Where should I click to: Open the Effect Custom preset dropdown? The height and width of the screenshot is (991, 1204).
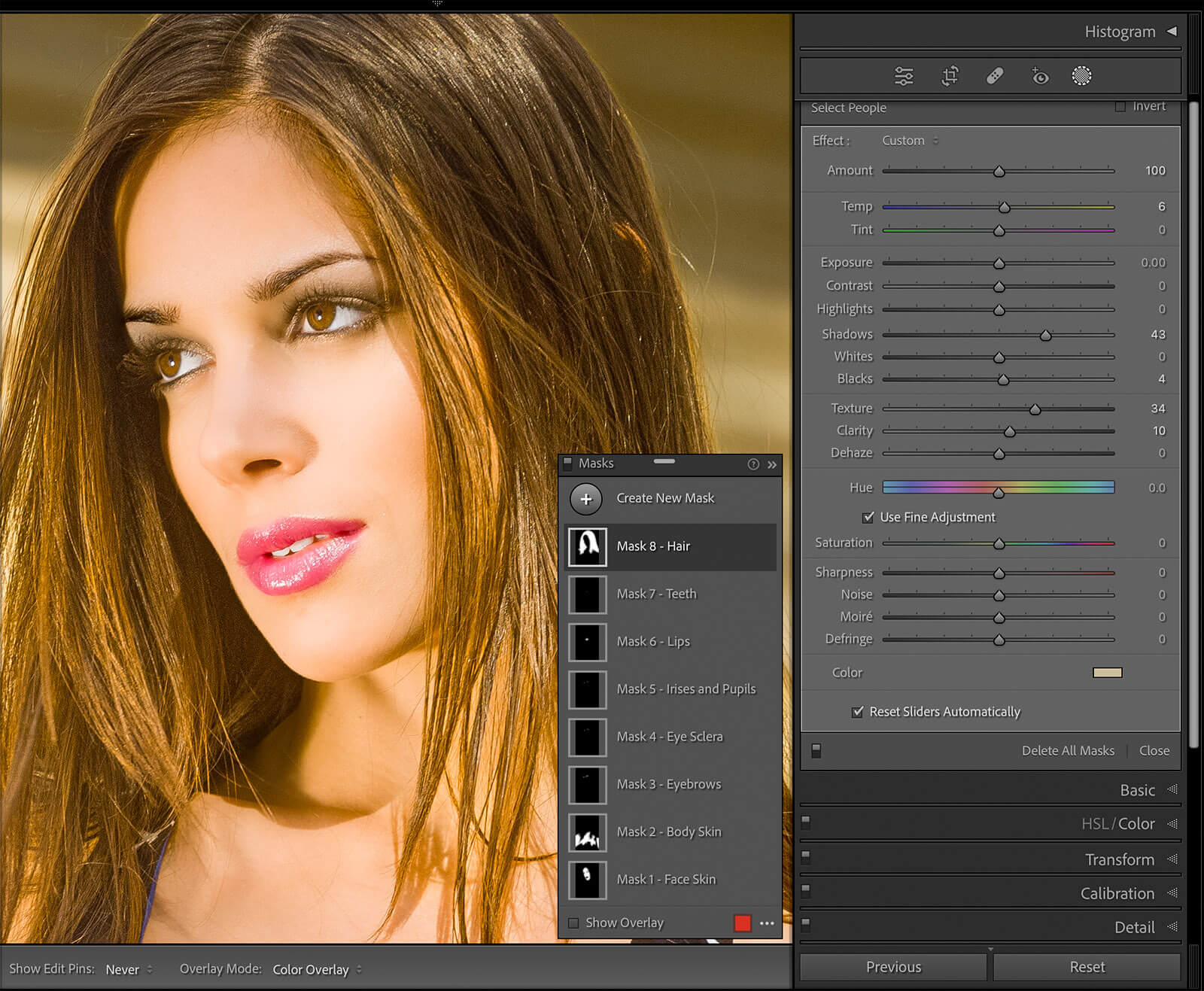910,141
